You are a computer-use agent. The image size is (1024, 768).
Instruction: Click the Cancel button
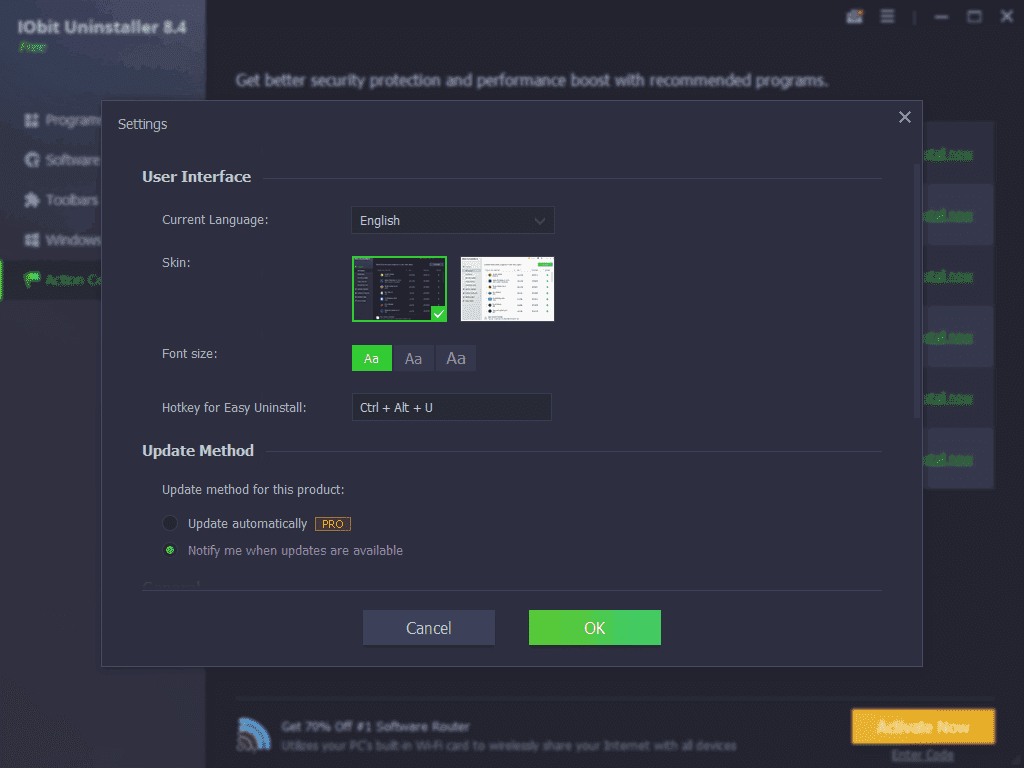click(x=429, y=628)
